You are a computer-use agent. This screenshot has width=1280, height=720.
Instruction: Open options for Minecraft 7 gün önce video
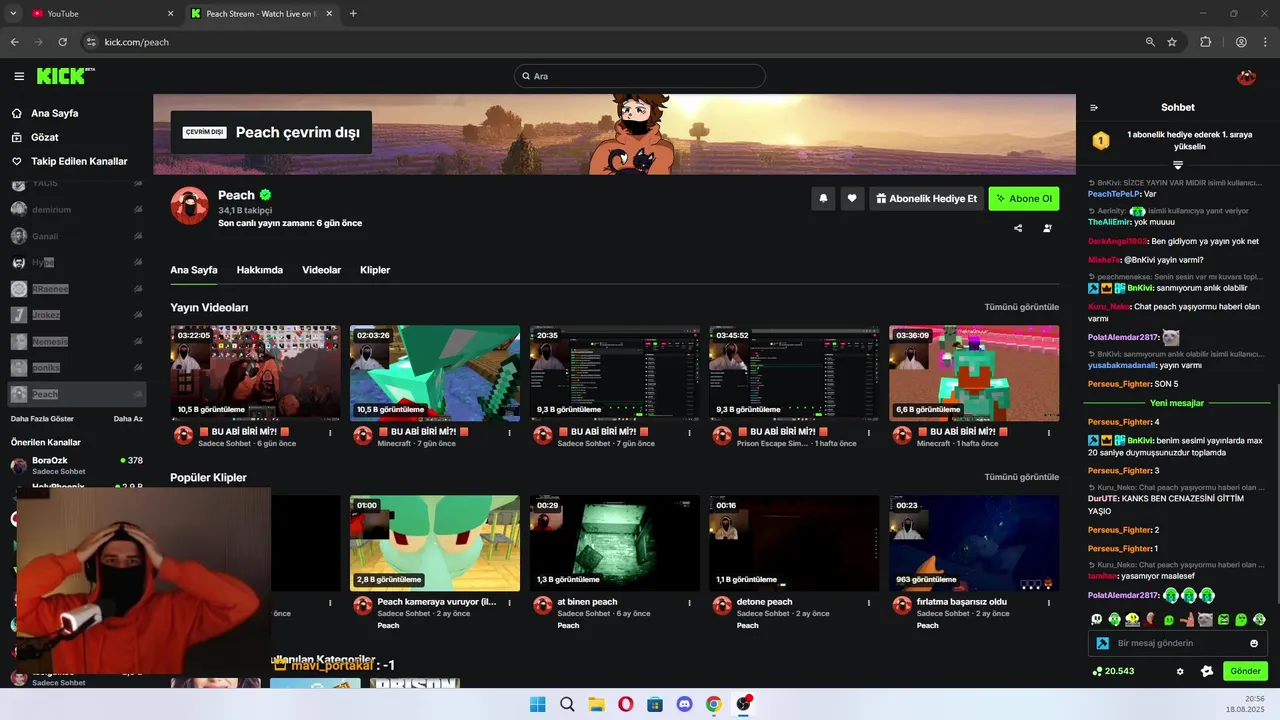click(510, 433)
